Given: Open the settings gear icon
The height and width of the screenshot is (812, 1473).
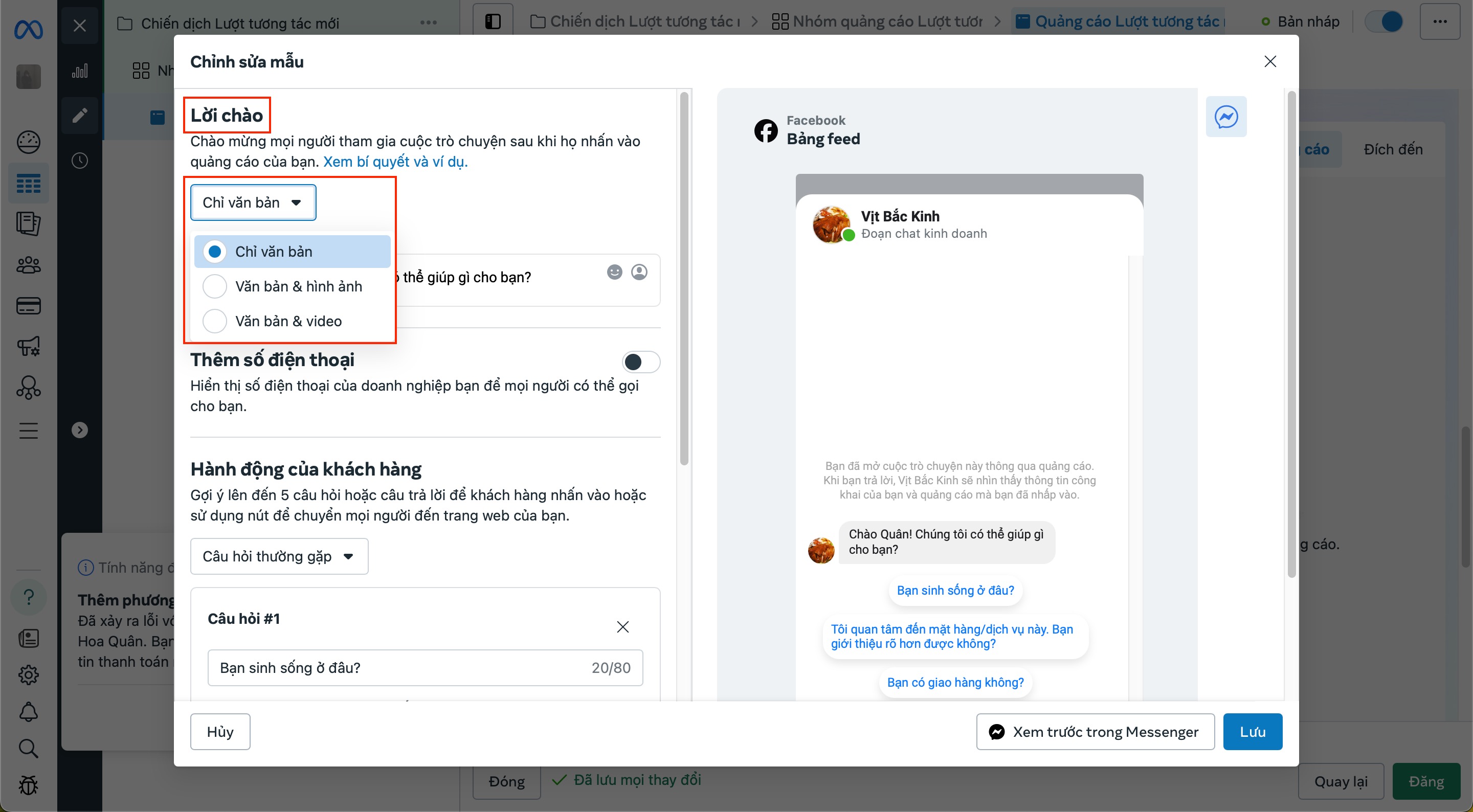Looking at the screenshot, I should coord(28,675).
